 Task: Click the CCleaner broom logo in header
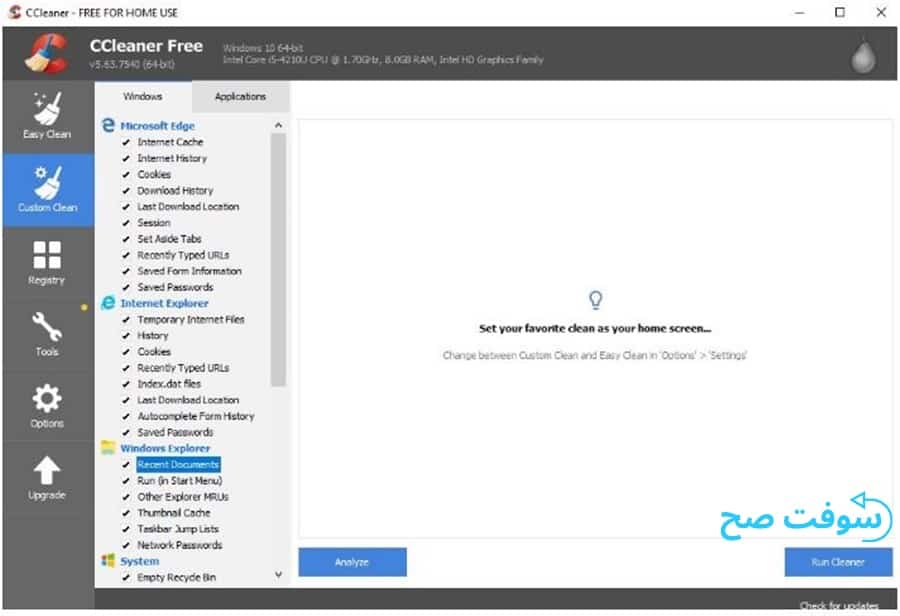(x=47, y=53)
